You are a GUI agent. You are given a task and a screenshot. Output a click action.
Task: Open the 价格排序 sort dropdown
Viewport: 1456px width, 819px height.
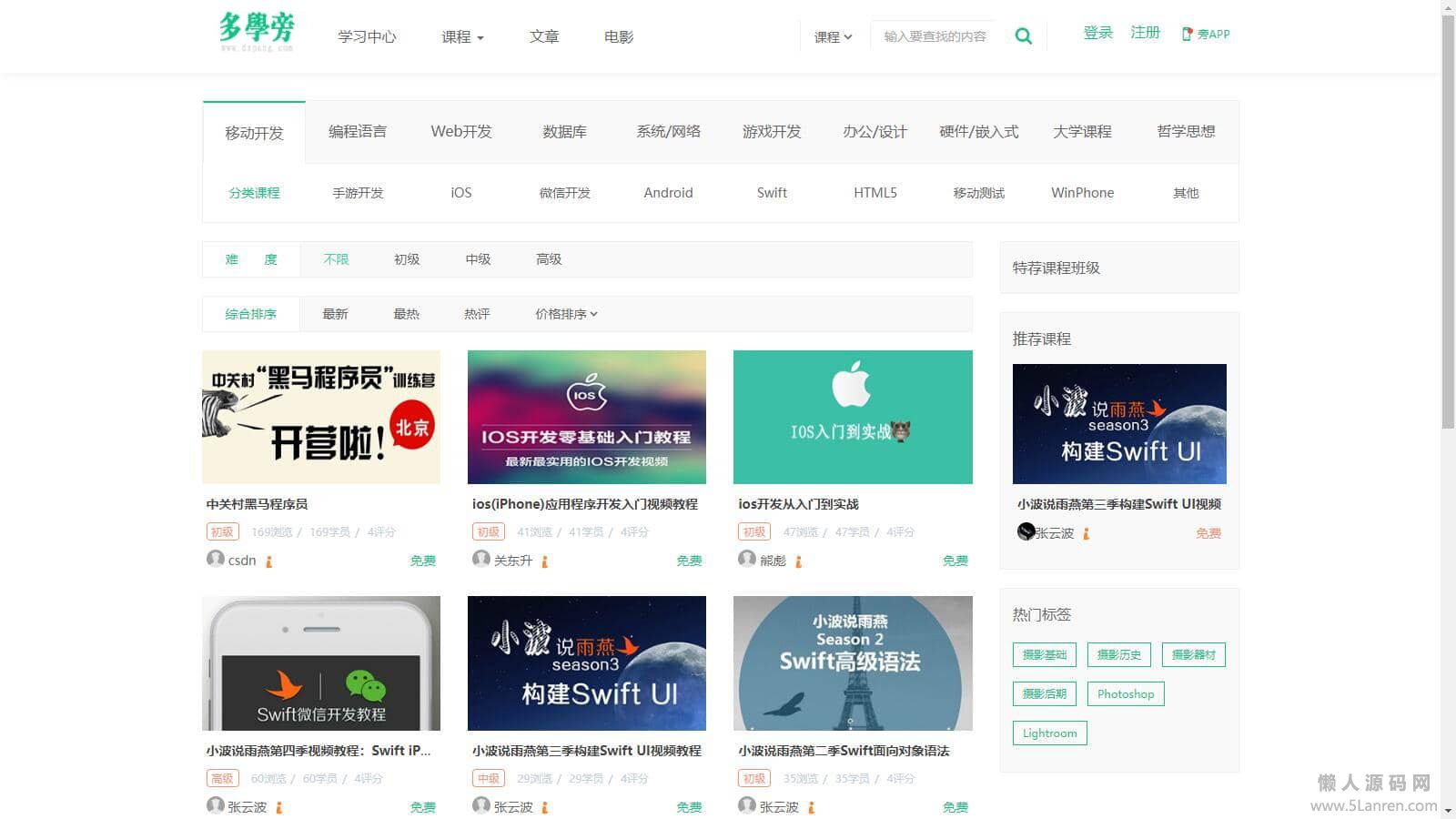(566, 314)
